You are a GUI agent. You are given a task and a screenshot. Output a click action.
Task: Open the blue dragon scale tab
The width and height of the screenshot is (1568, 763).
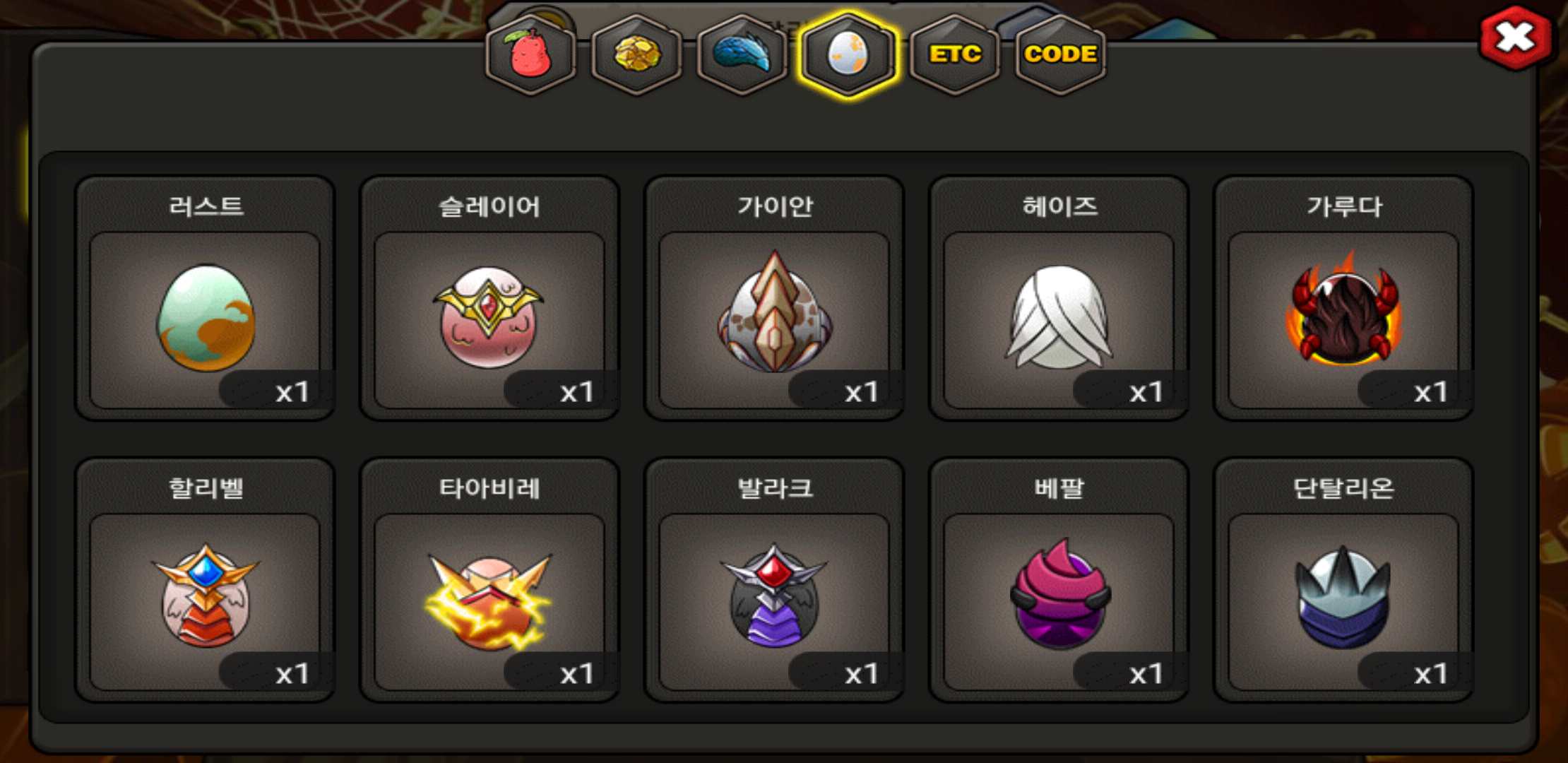click(x=742, y=55)
